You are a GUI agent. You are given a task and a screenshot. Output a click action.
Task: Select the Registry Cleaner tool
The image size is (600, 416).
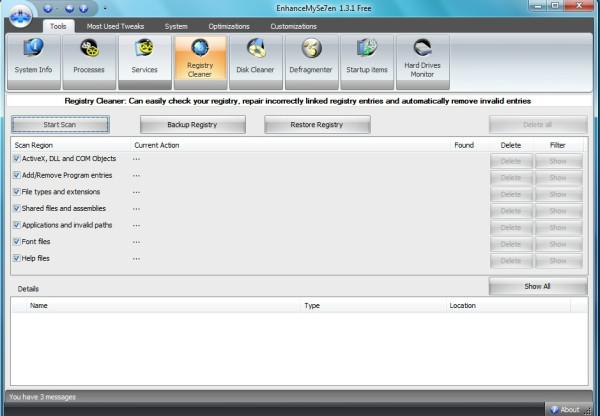click(x=200, y=58)
